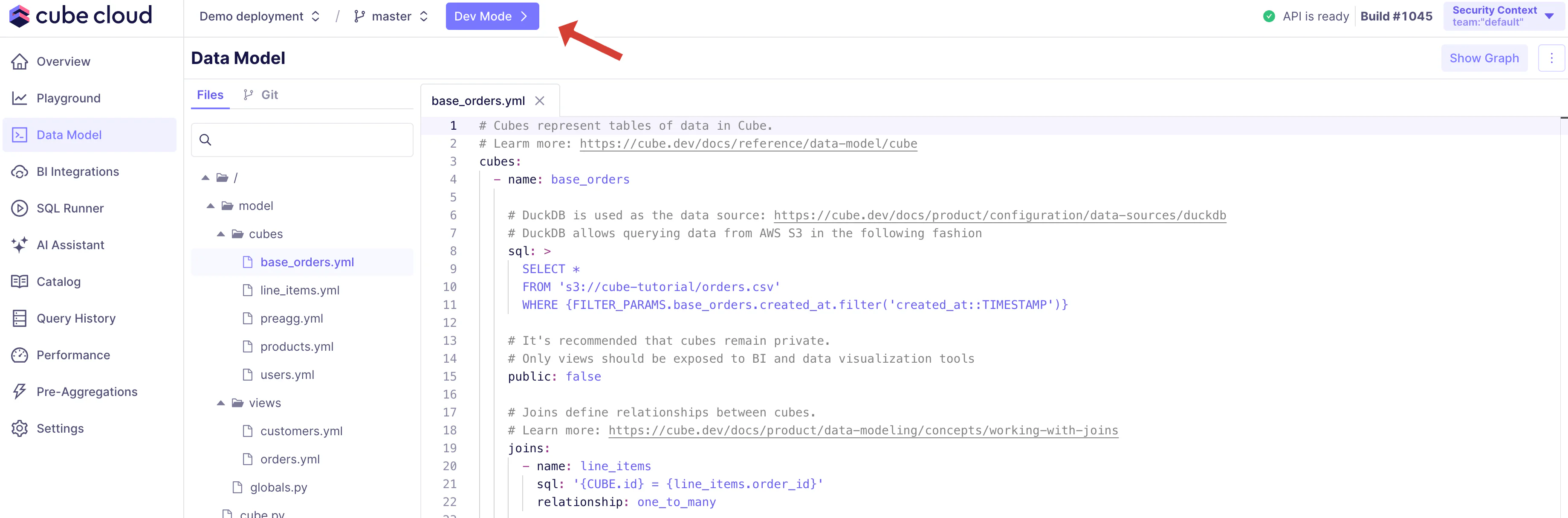The height and width of the screenshot is (518, 1568).
Task: Switch to the Git tab
Action: point(261,95)
